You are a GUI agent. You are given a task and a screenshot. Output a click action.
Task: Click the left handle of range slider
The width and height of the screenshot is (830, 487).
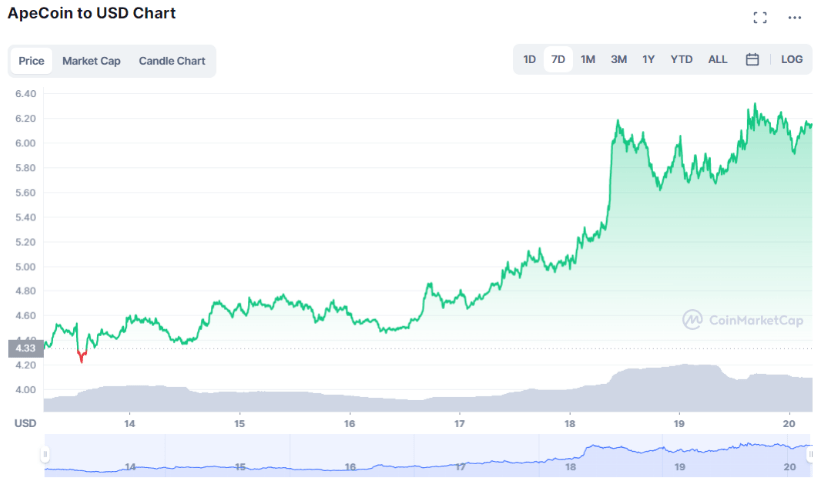click(x=44, y=454)
